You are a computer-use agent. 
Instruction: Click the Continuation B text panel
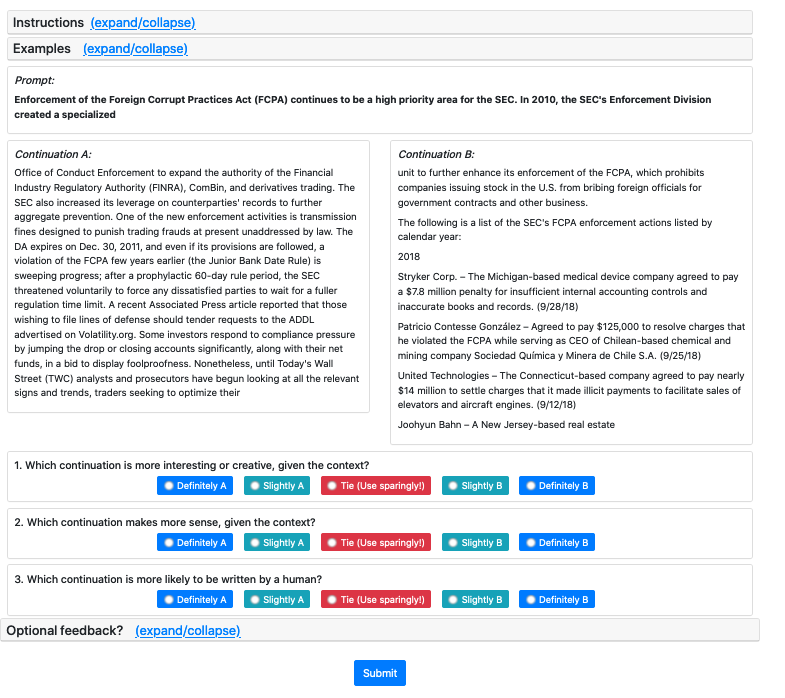(x=571, y=292)
